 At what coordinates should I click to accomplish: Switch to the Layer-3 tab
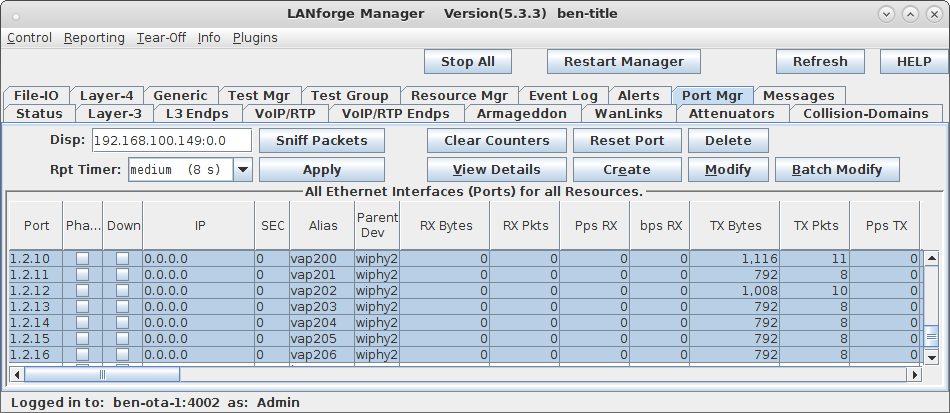click(x=115, y=113)
